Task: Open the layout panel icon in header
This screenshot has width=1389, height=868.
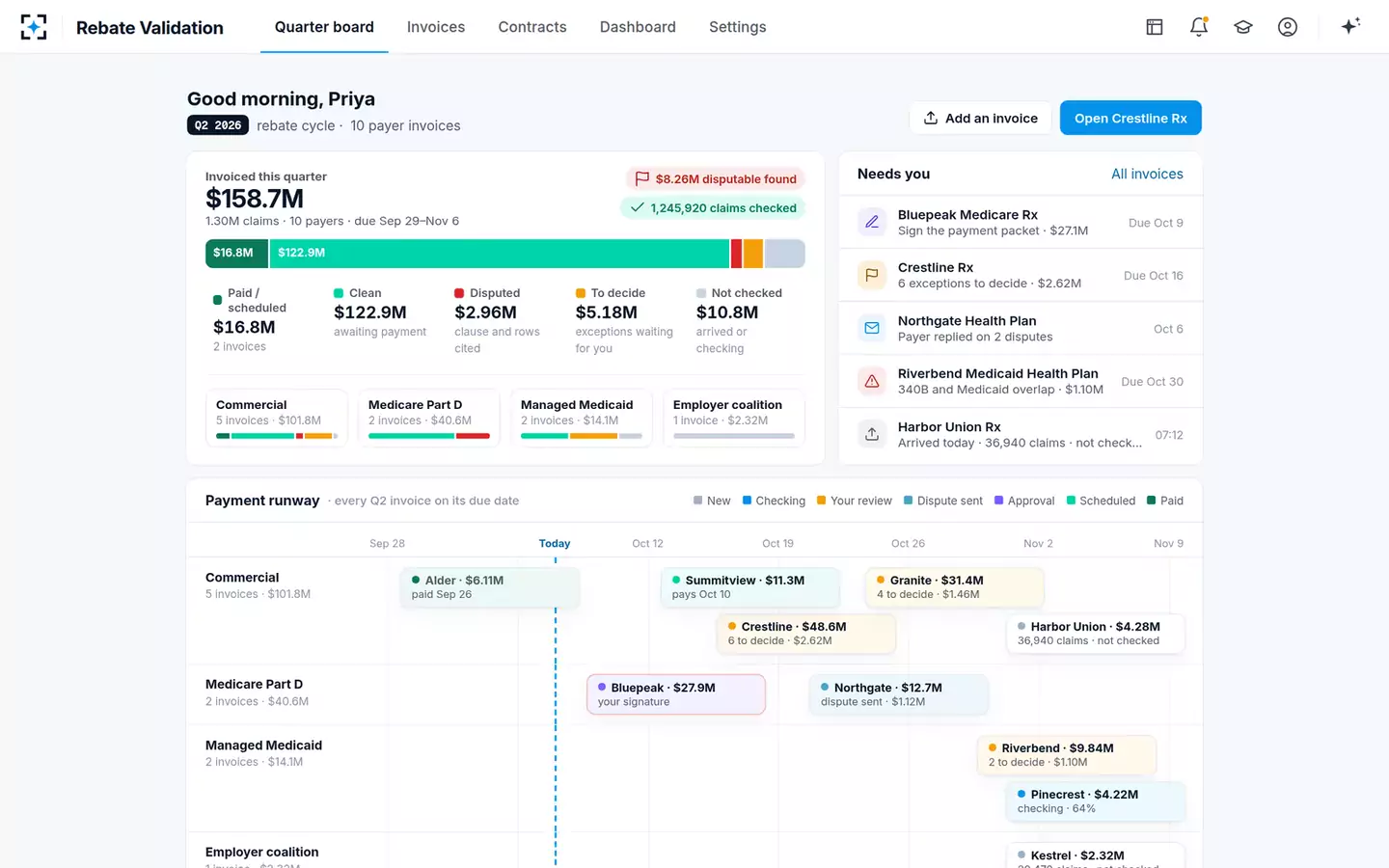Action: click(x=1155, y=27)
